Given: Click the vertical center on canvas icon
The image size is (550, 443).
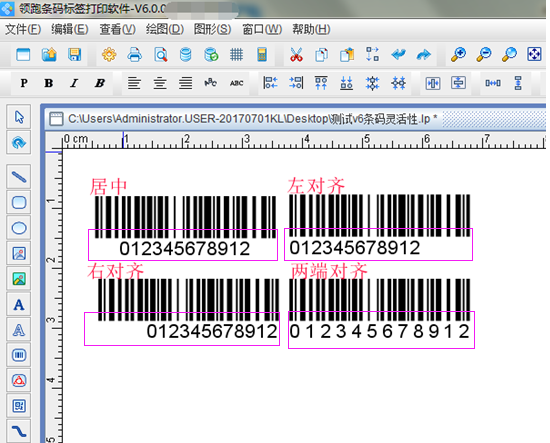Looking at the screenshot, I should pyautogui.click(x=458, y=83).
